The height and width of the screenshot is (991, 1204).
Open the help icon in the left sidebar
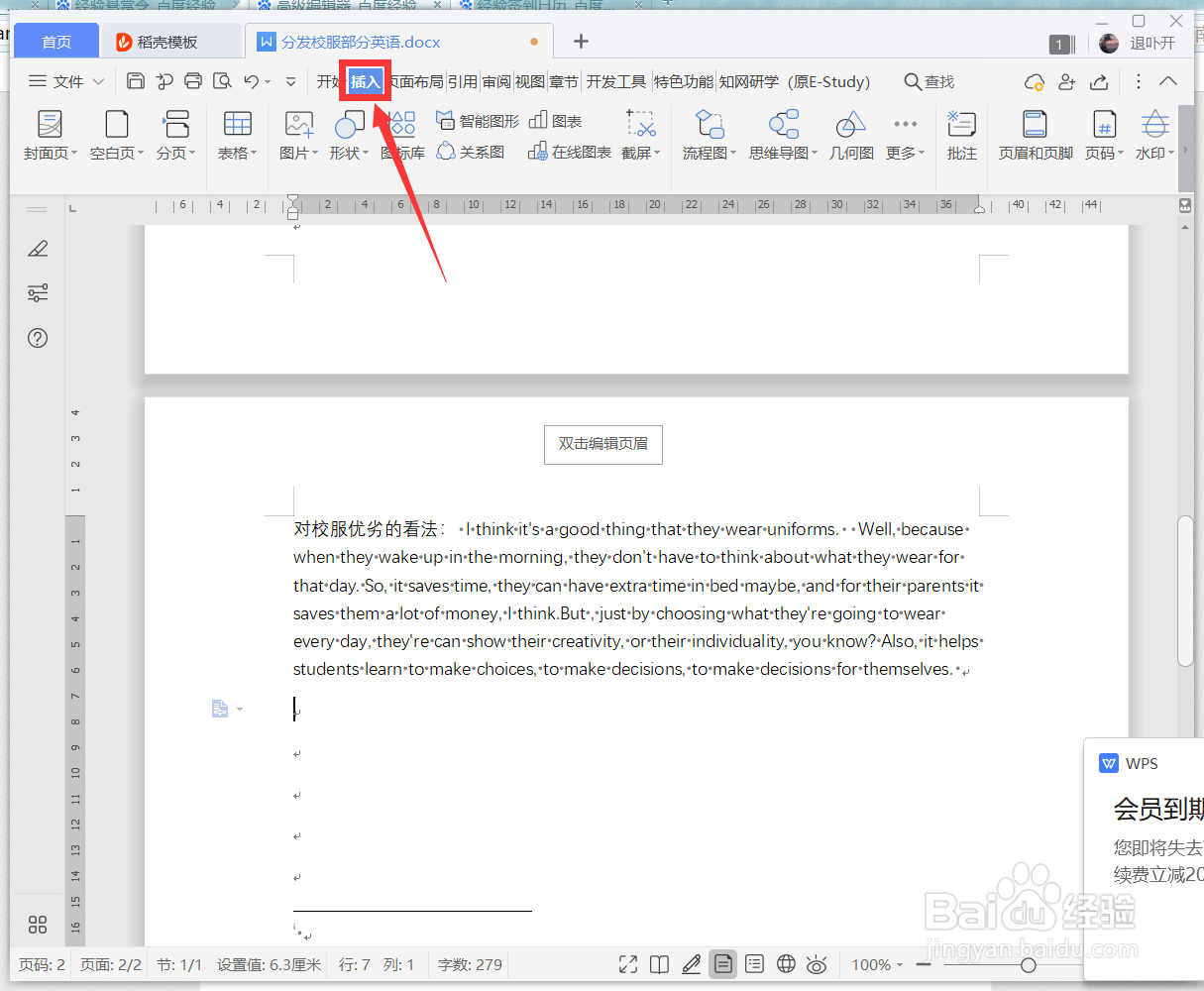tap(37, 338)
